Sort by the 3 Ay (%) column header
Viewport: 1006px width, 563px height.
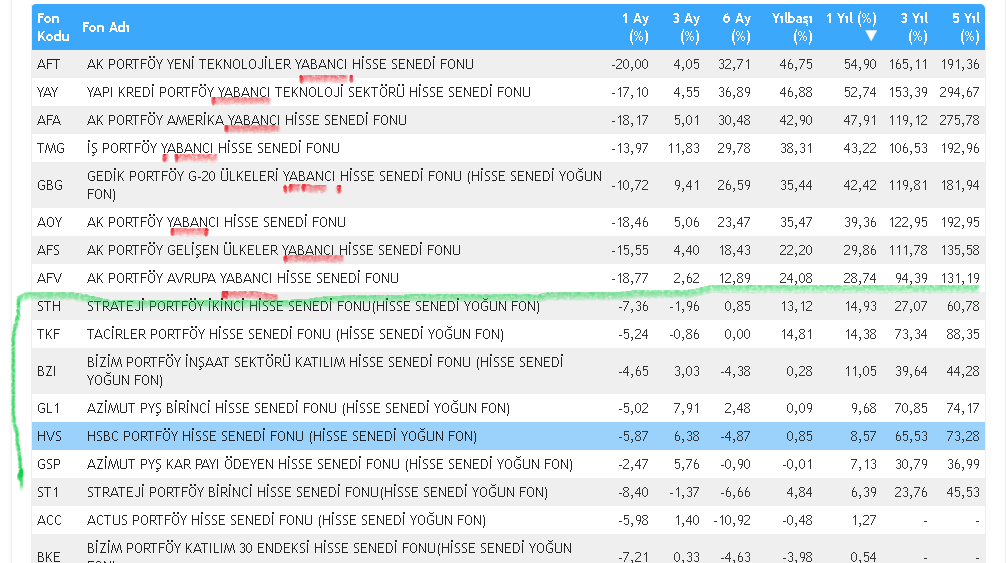tap(686, 27)
